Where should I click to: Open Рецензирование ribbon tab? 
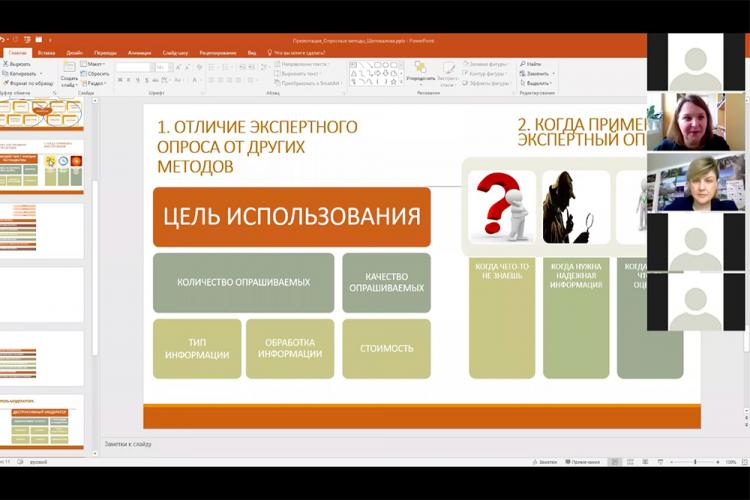pos(218,53)
